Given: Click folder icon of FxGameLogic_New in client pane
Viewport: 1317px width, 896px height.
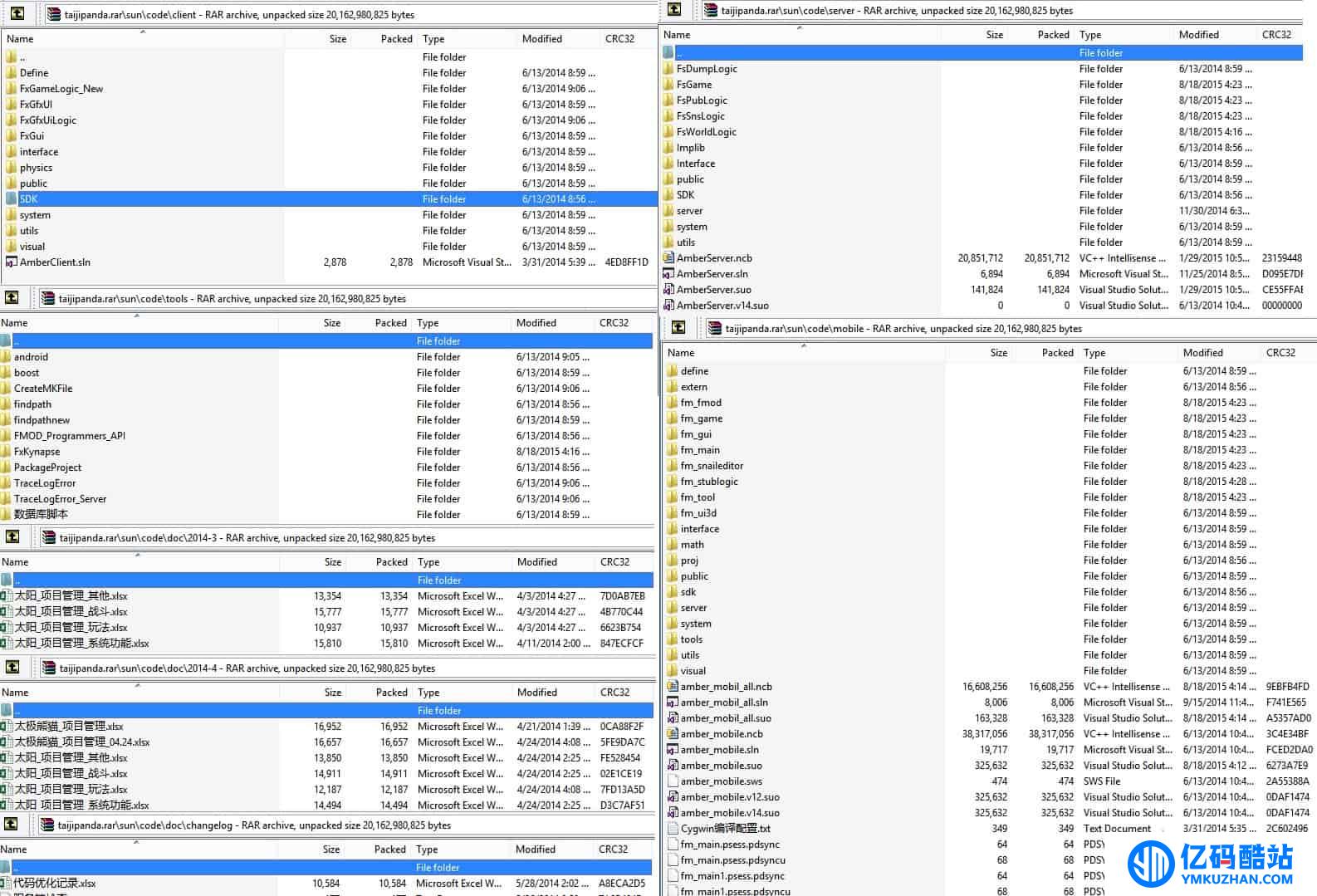Looking at the screenshot, I should point(11,89).
